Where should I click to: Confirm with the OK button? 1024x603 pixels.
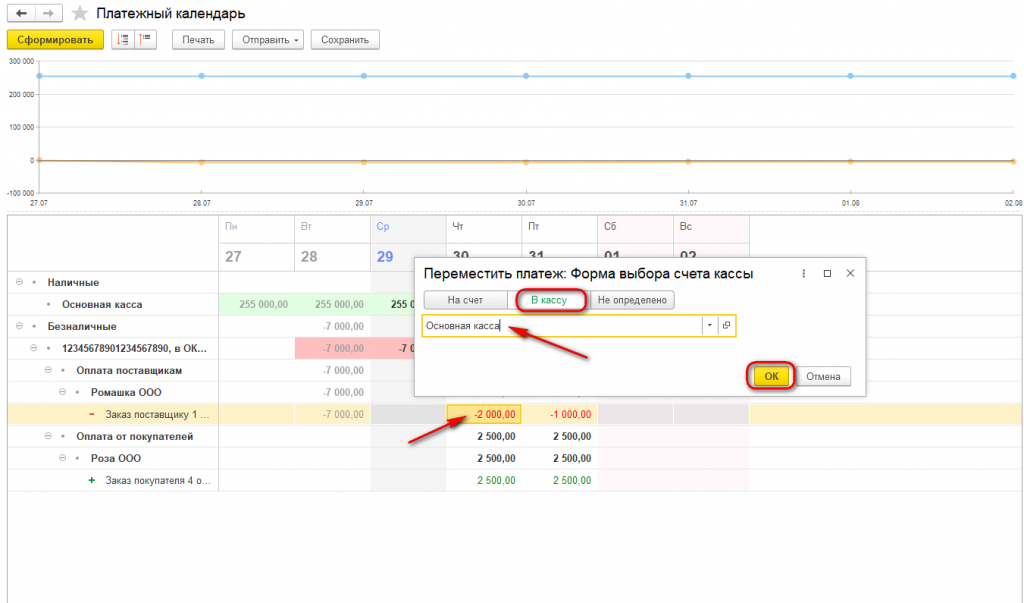[771, 376]
